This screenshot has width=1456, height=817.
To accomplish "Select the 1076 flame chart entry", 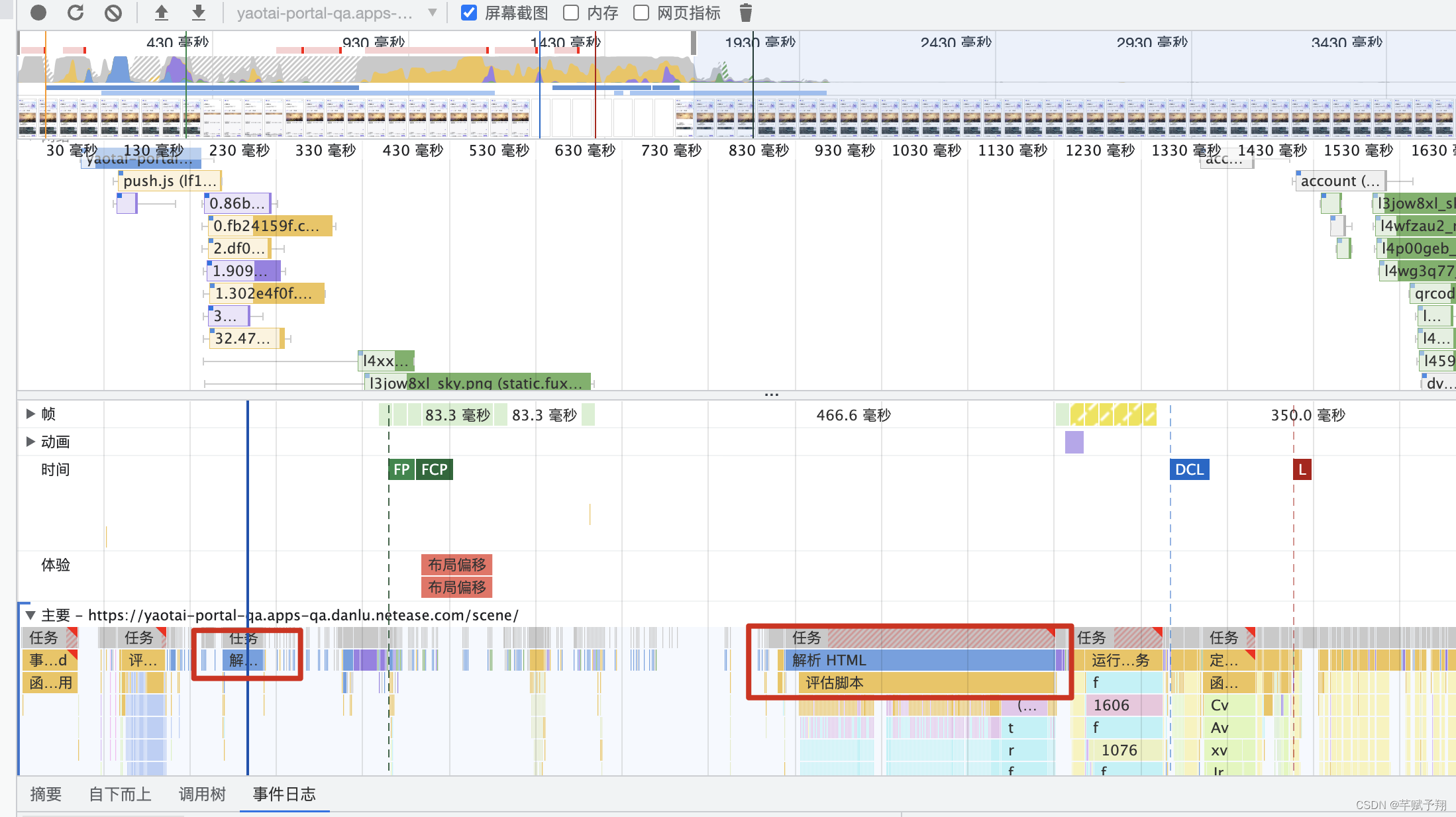I will (1124, 750).
